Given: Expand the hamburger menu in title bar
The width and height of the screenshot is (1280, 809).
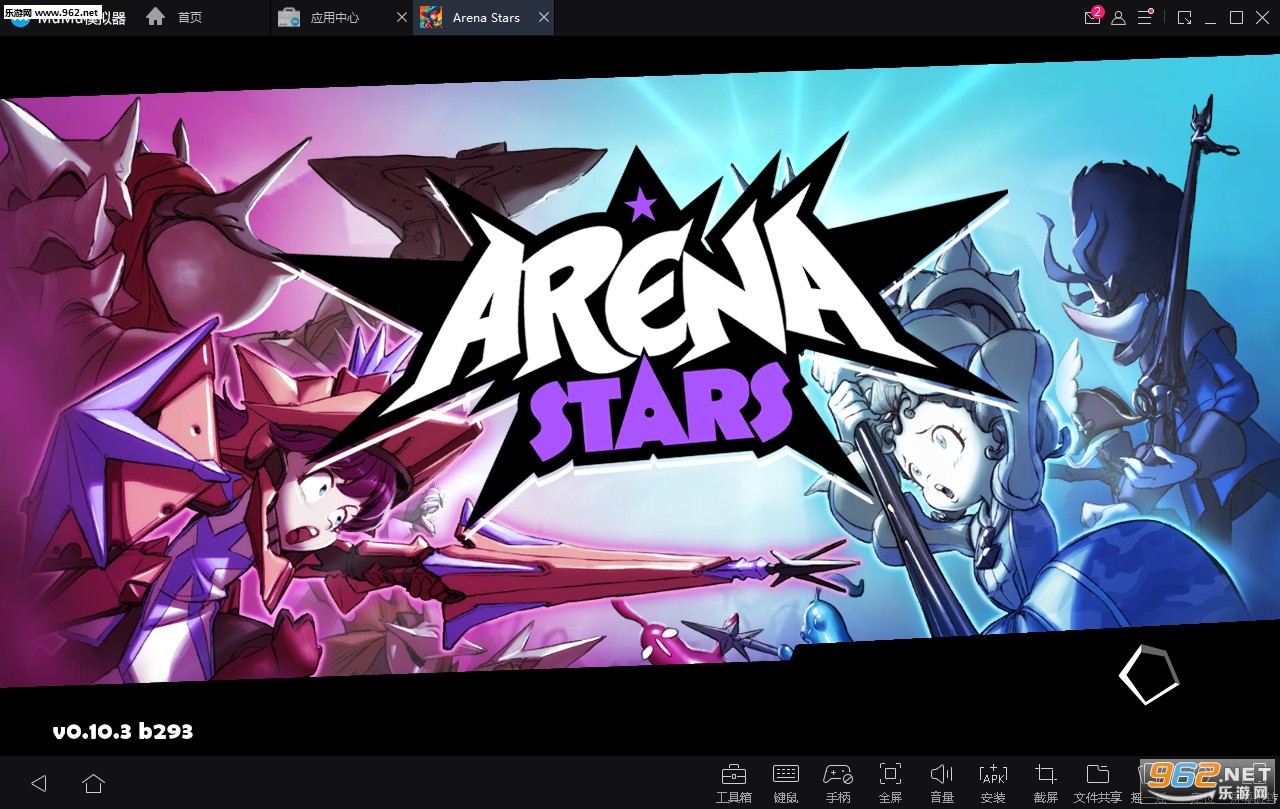Looking at the screenshot, I should (x=1145, y=18).
